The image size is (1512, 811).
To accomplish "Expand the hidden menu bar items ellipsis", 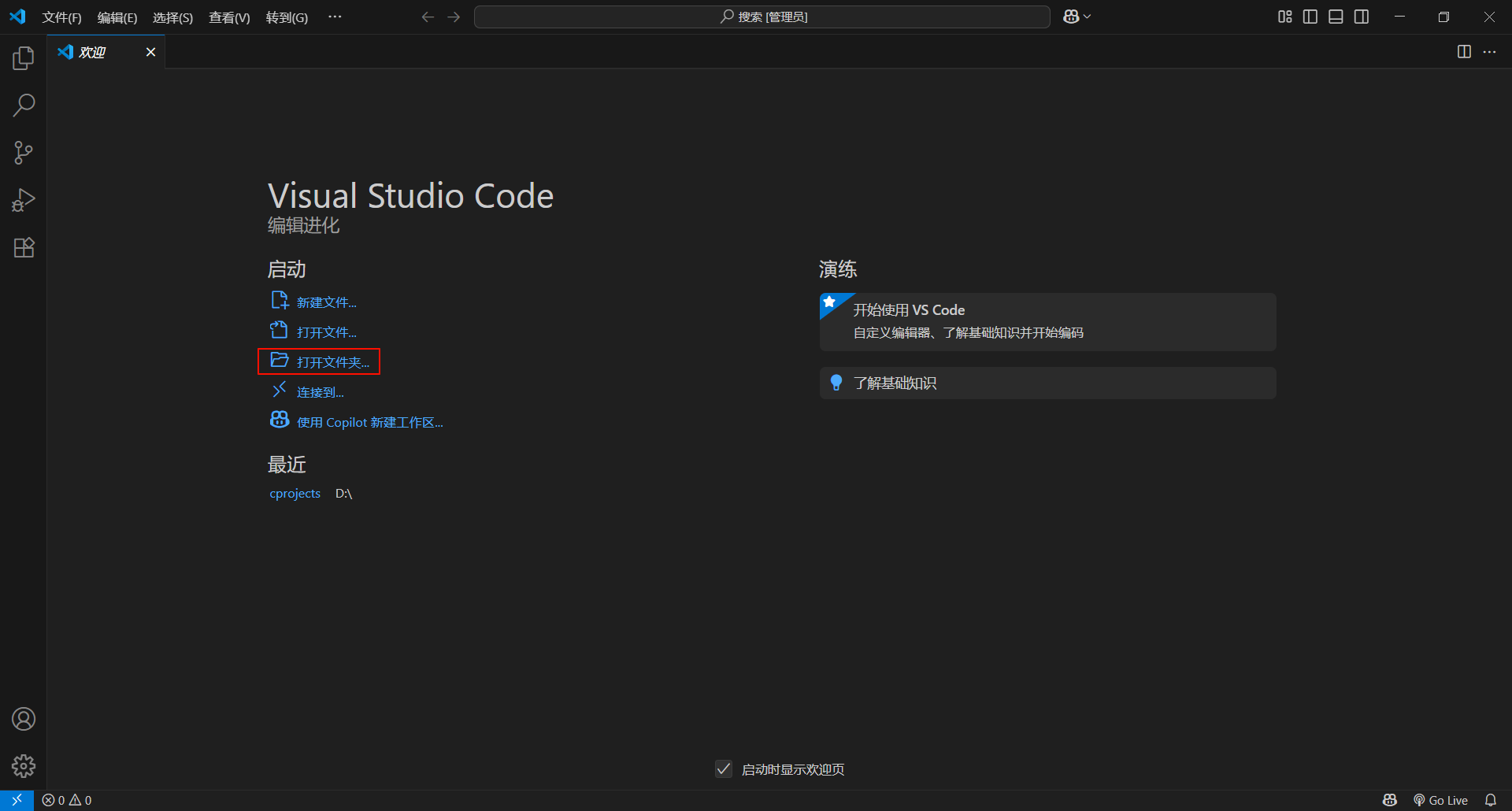I will (335, 17).
